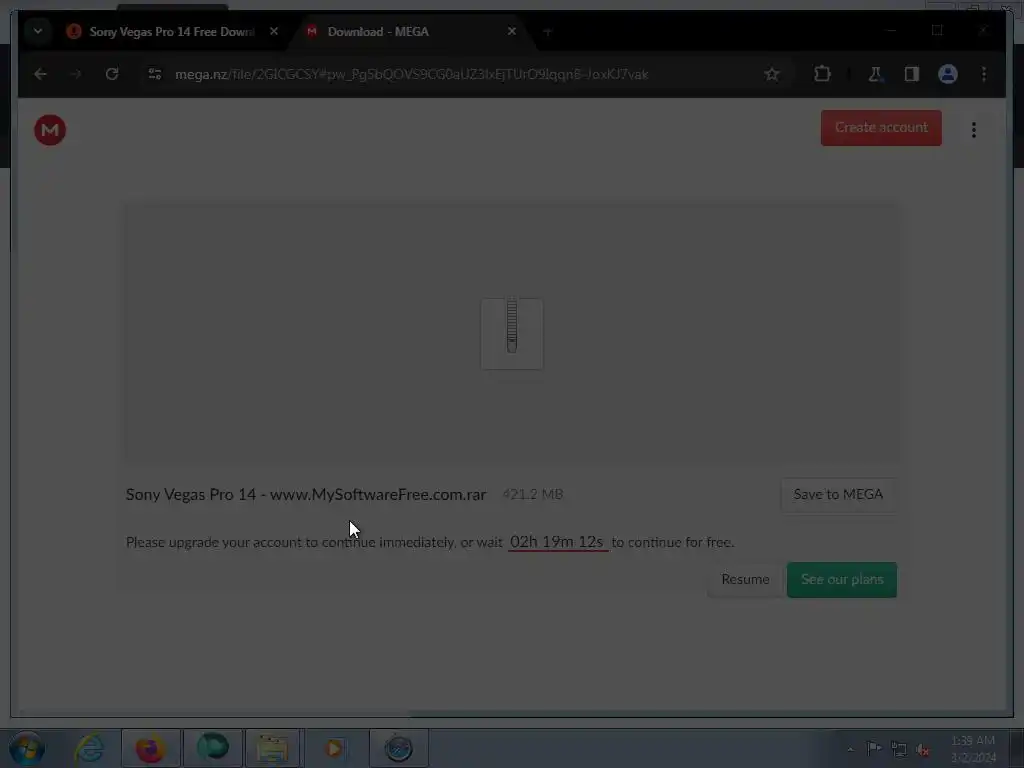Click the zip archive file thumbnail

(x=511, y=334)
